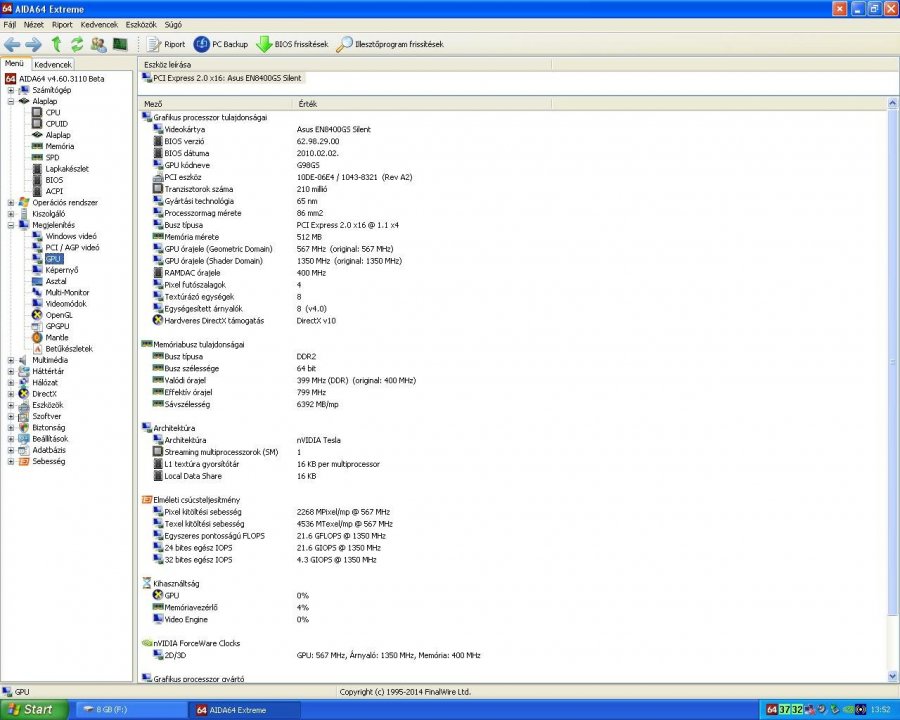Click the Windows Start button

point(34,710)
